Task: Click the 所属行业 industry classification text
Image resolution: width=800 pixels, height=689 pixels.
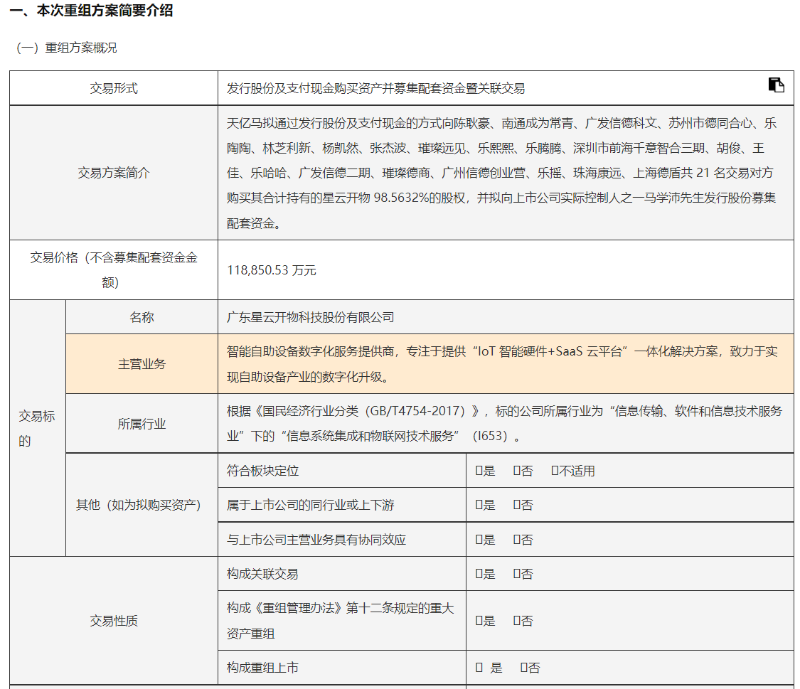Action: pyautogui.click(x=504, y=423)
